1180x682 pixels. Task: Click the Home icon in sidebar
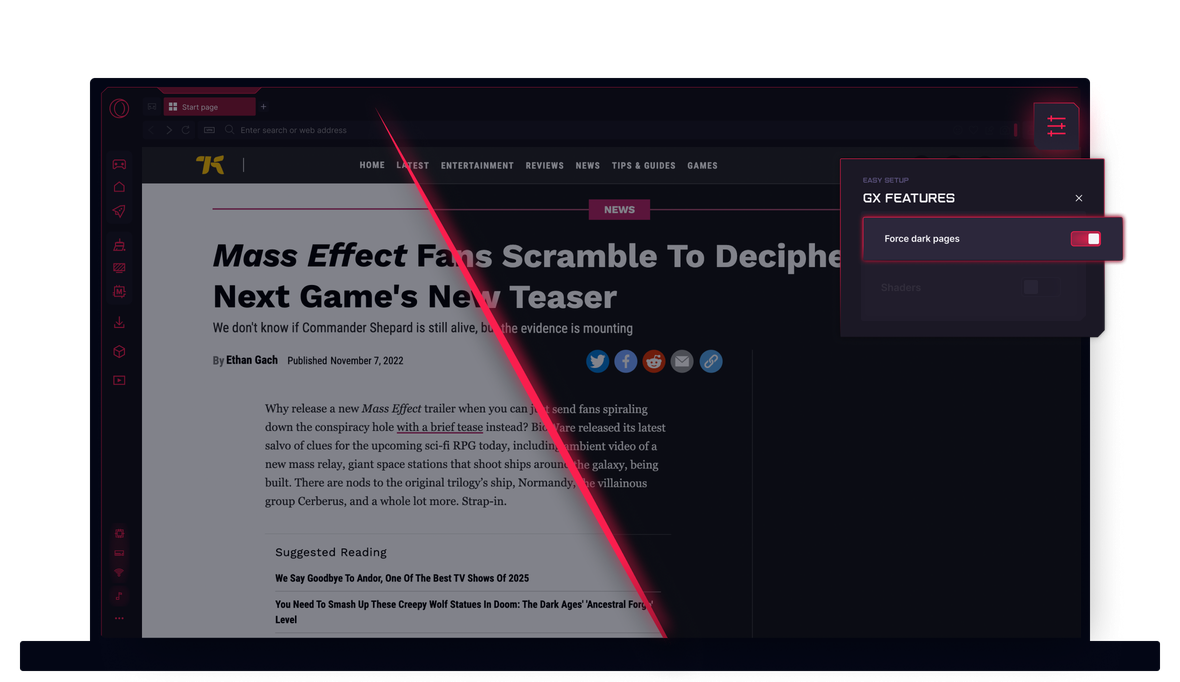pyautogui.click(x=119, y=187)
